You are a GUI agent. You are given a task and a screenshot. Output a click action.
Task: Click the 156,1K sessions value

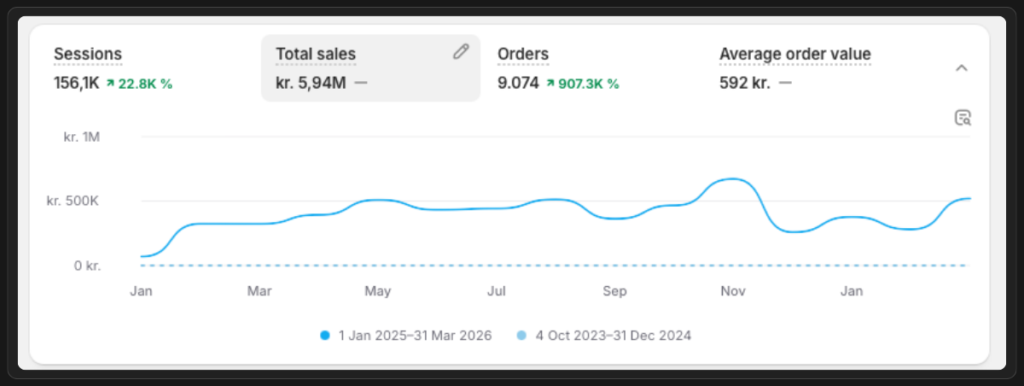[76, 84]
